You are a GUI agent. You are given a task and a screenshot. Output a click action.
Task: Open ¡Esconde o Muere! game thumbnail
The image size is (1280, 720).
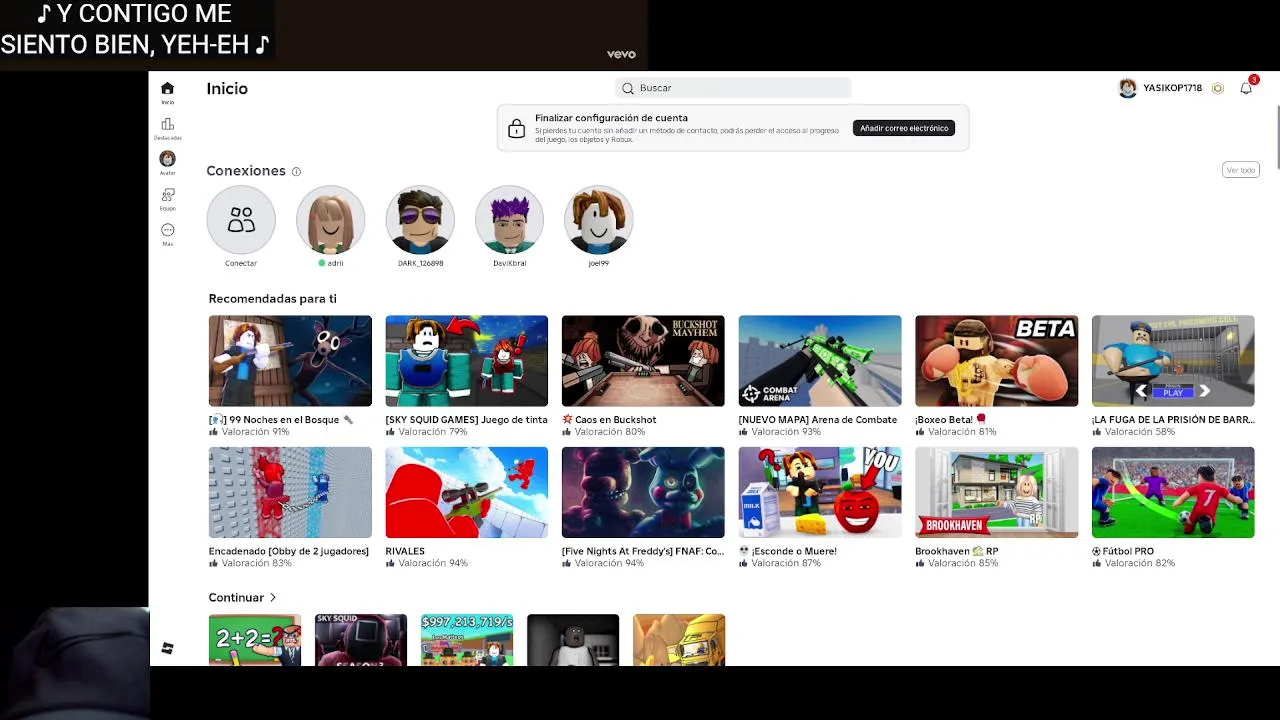(820, 492)
